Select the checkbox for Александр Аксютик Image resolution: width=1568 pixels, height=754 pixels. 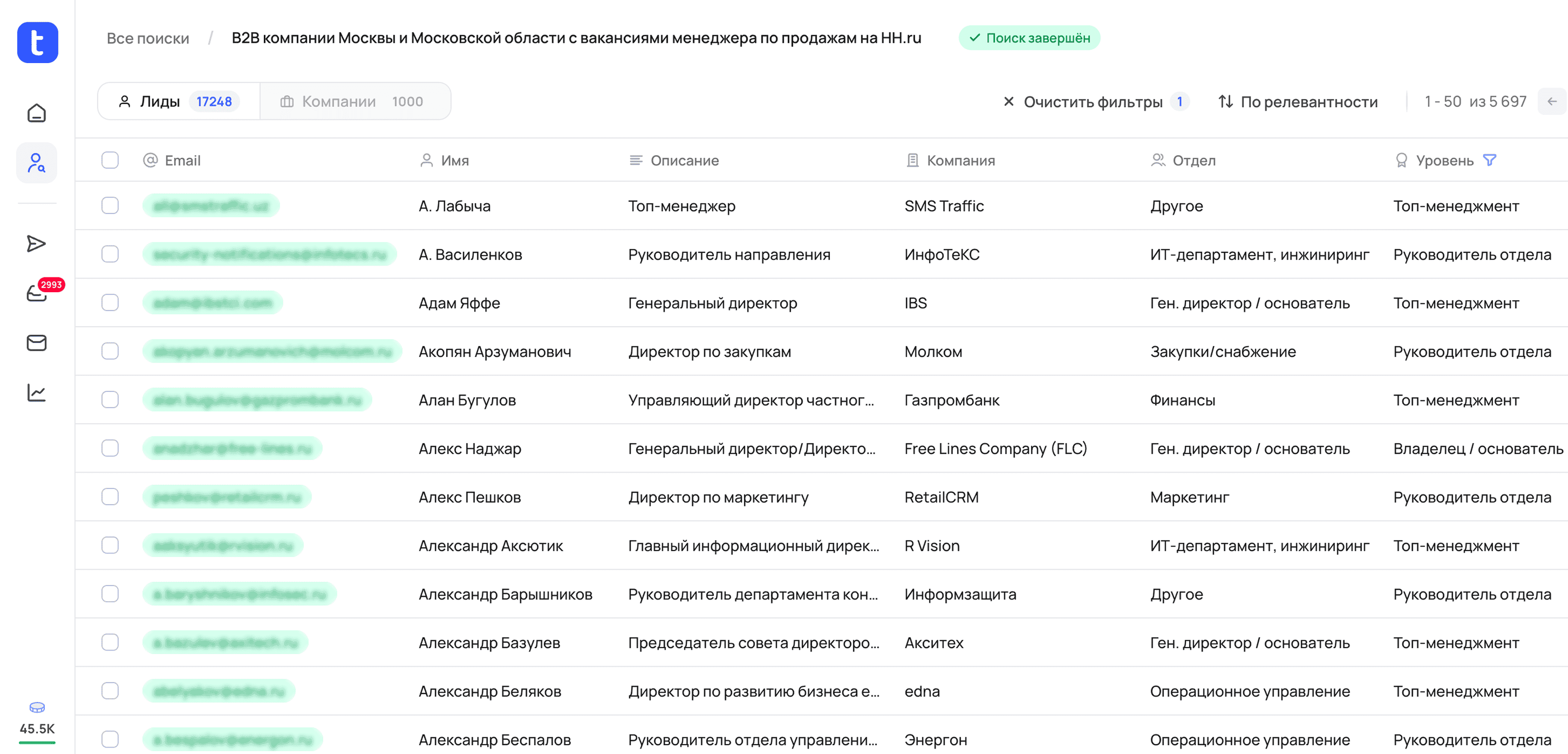coord(110,545)
